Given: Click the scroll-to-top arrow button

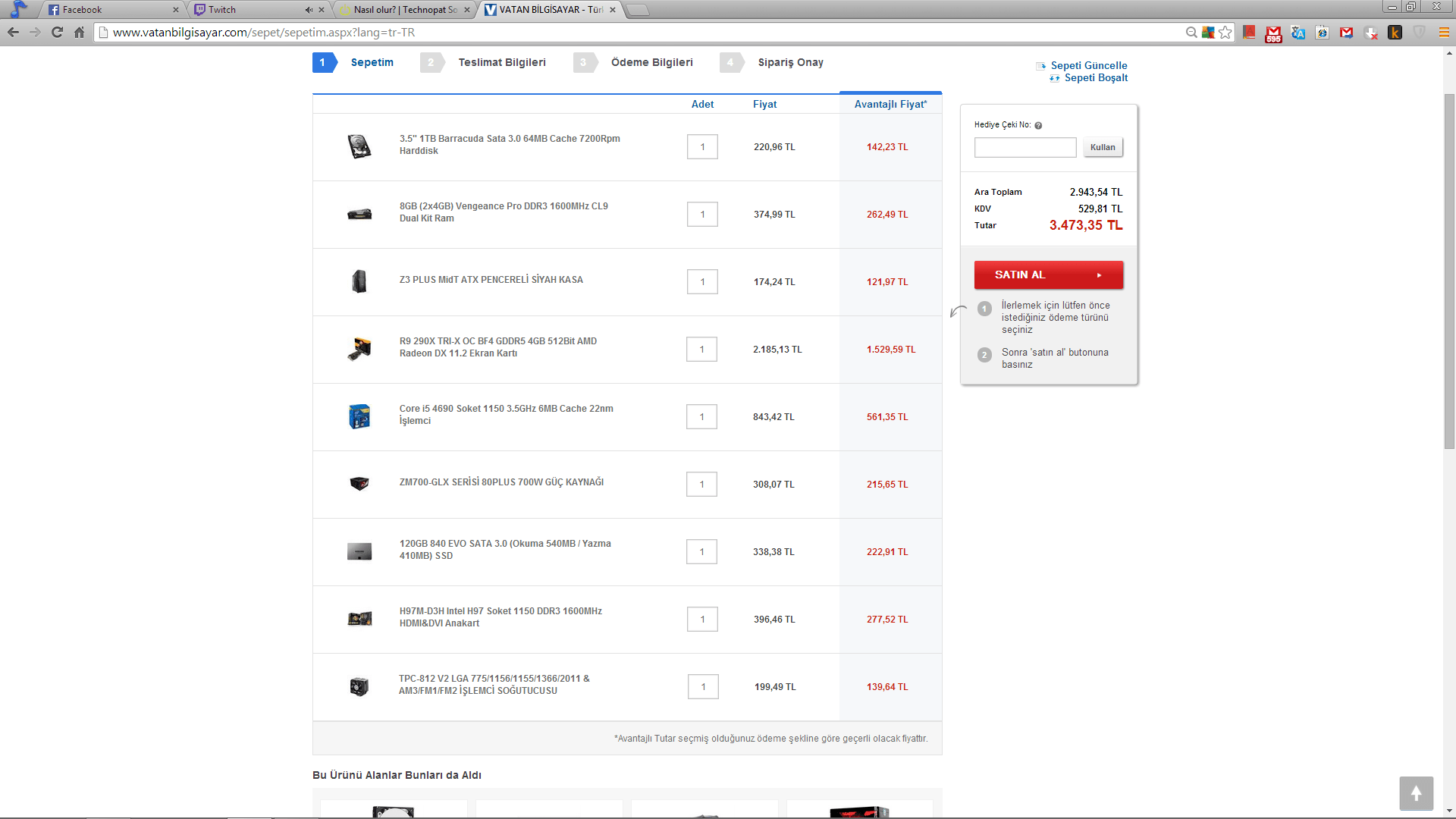Looking at the screenshot, I should tap(1416, 793).
